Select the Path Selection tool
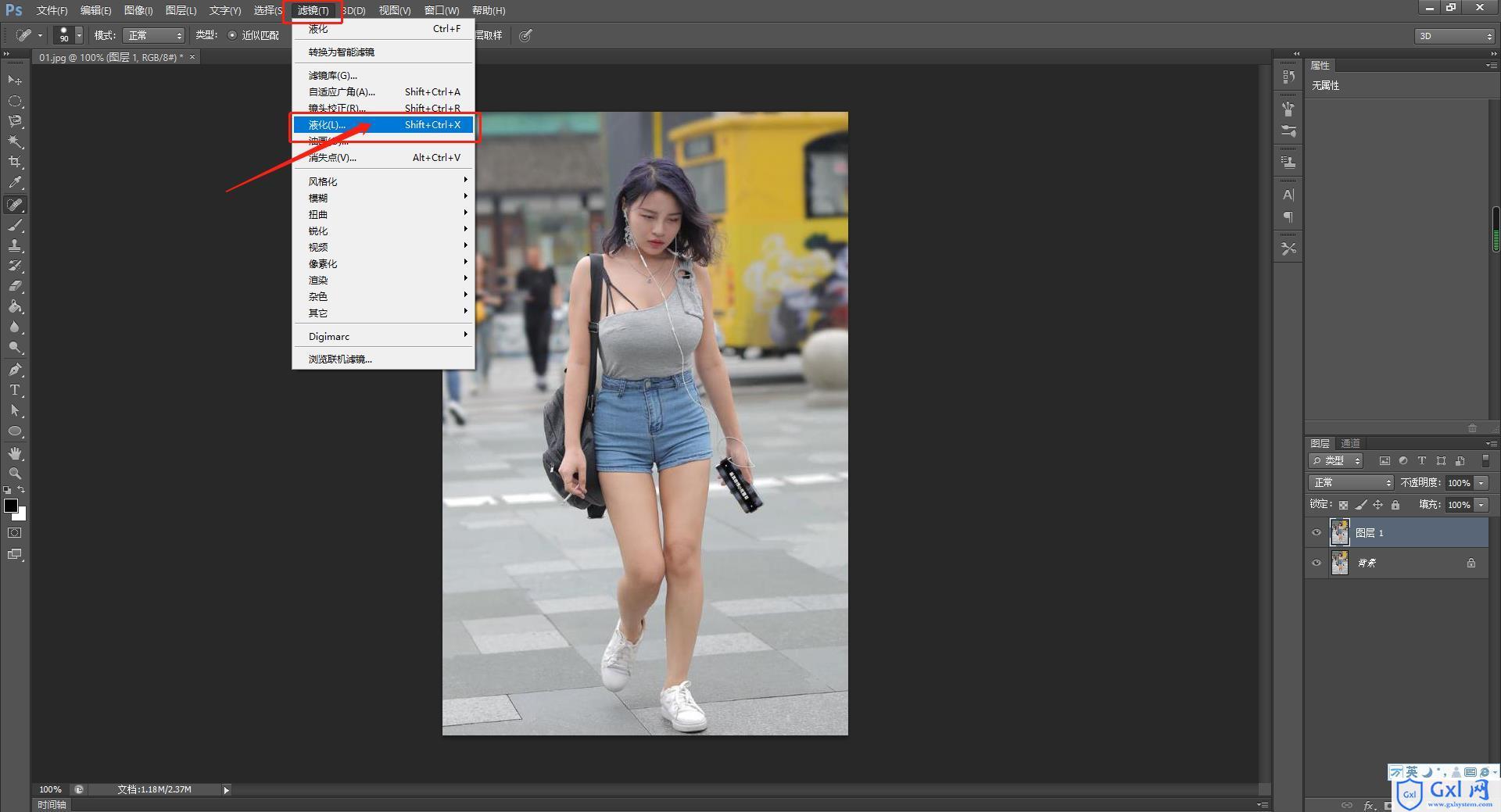 (15, 410)
